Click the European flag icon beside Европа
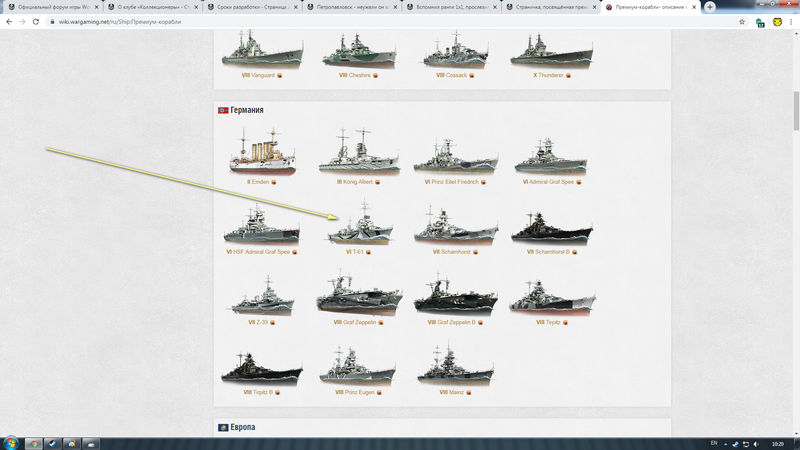This screenshot has height=450, width=800. coord(223,428)
